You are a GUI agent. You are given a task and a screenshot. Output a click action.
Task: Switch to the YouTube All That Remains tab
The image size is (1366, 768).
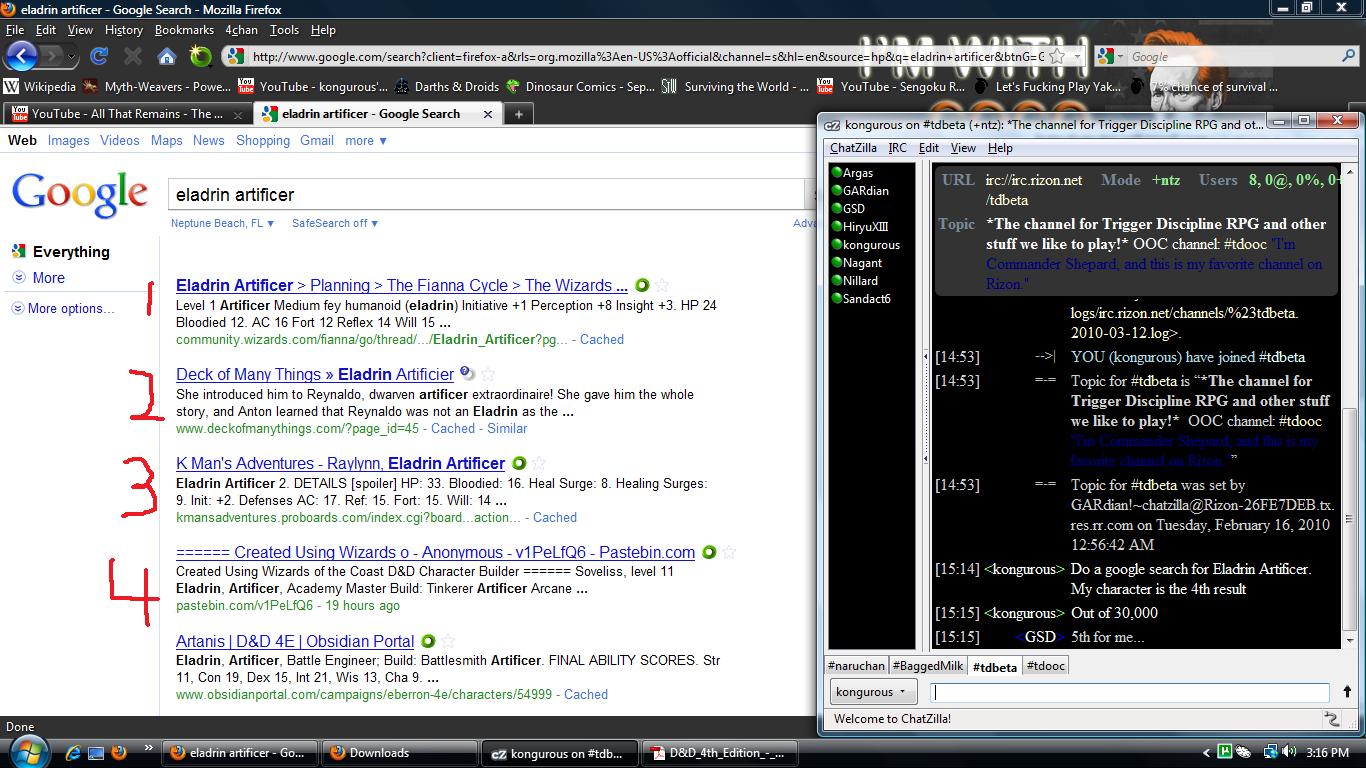(x=127, y=114)
